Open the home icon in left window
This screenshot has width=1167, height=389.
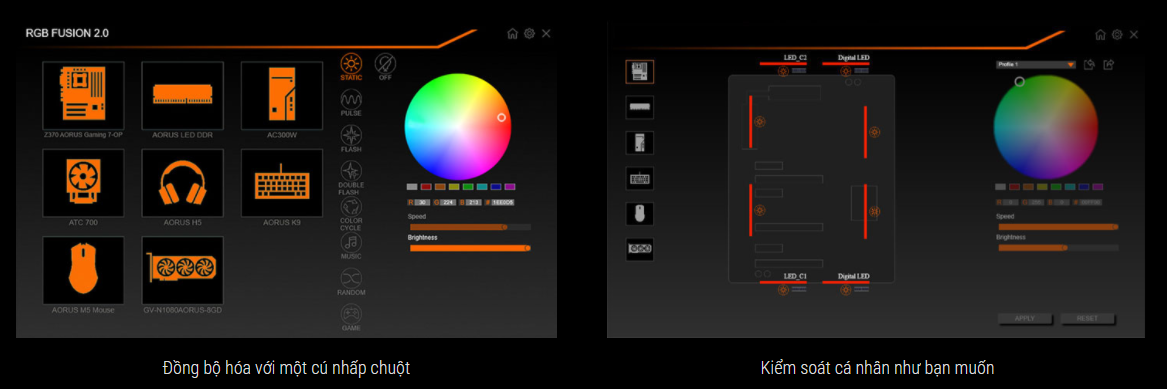(512, 33)
